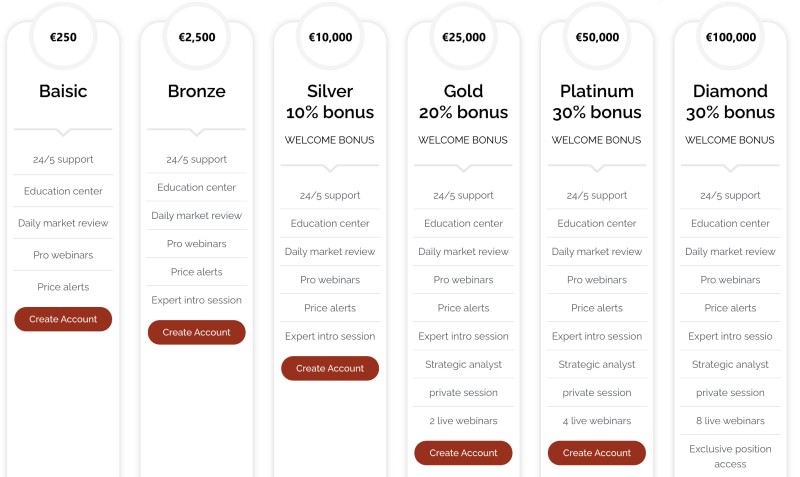Click Create Account under Baisic plan
The height and width of the screenshot is (477, 800).
pos(63,319)
